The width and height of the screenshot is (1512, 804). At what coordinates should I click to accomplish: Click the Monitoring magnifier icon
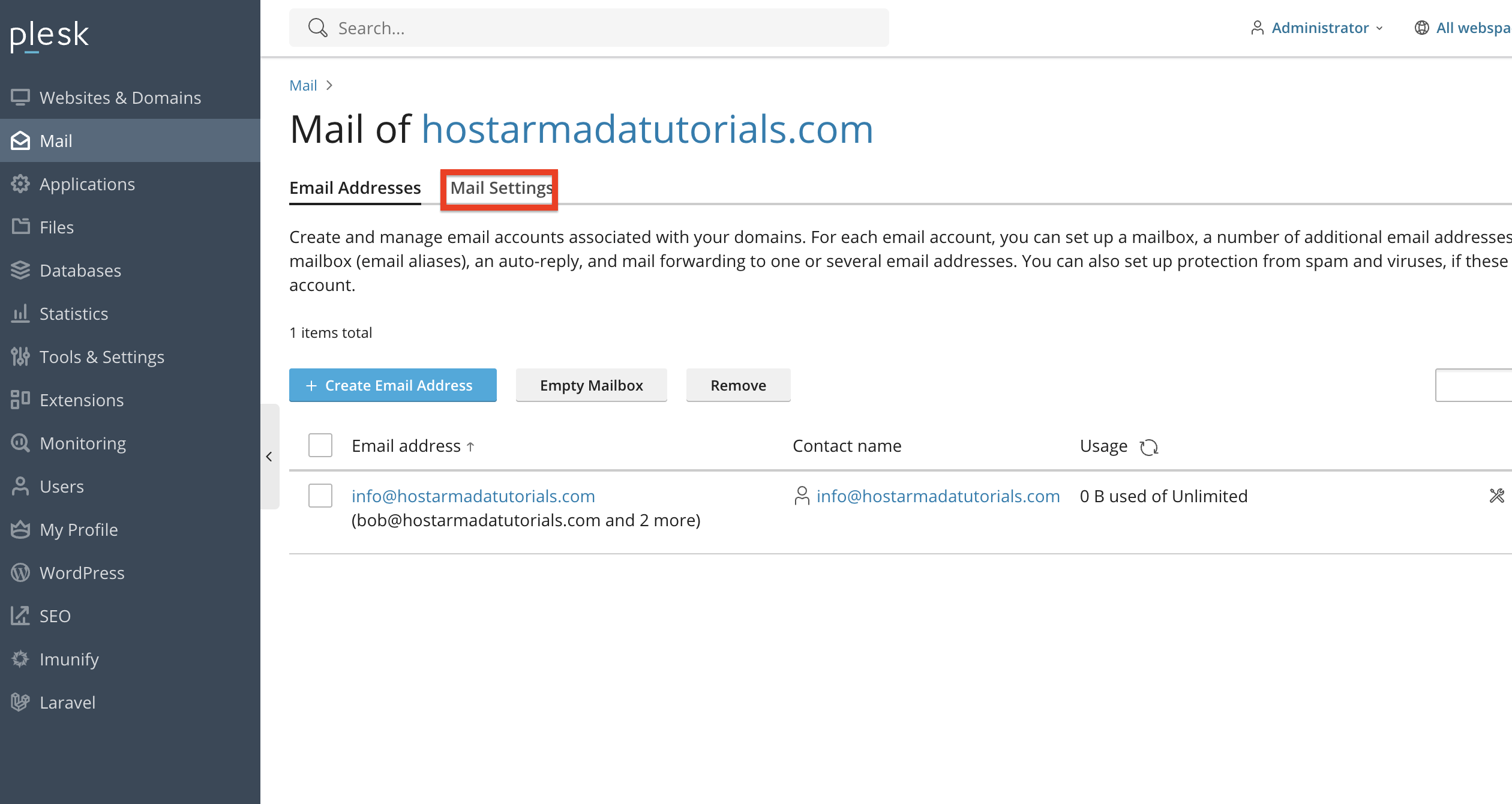(x=20, y=443)
